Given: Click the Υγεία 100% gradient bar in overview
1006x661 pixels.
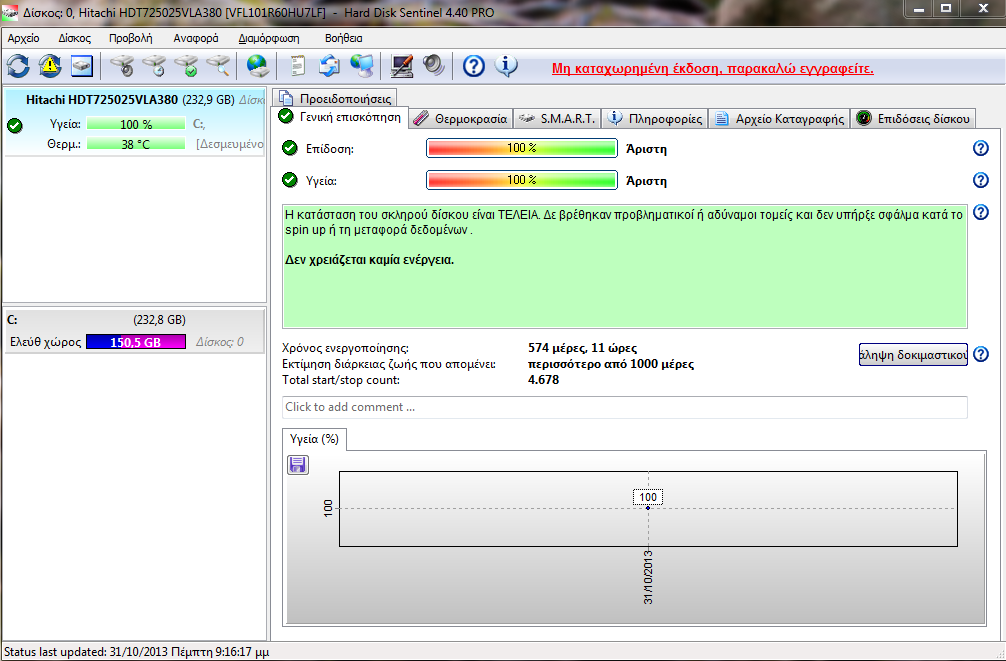Looking at the screenshot, I should click(522, 180).
